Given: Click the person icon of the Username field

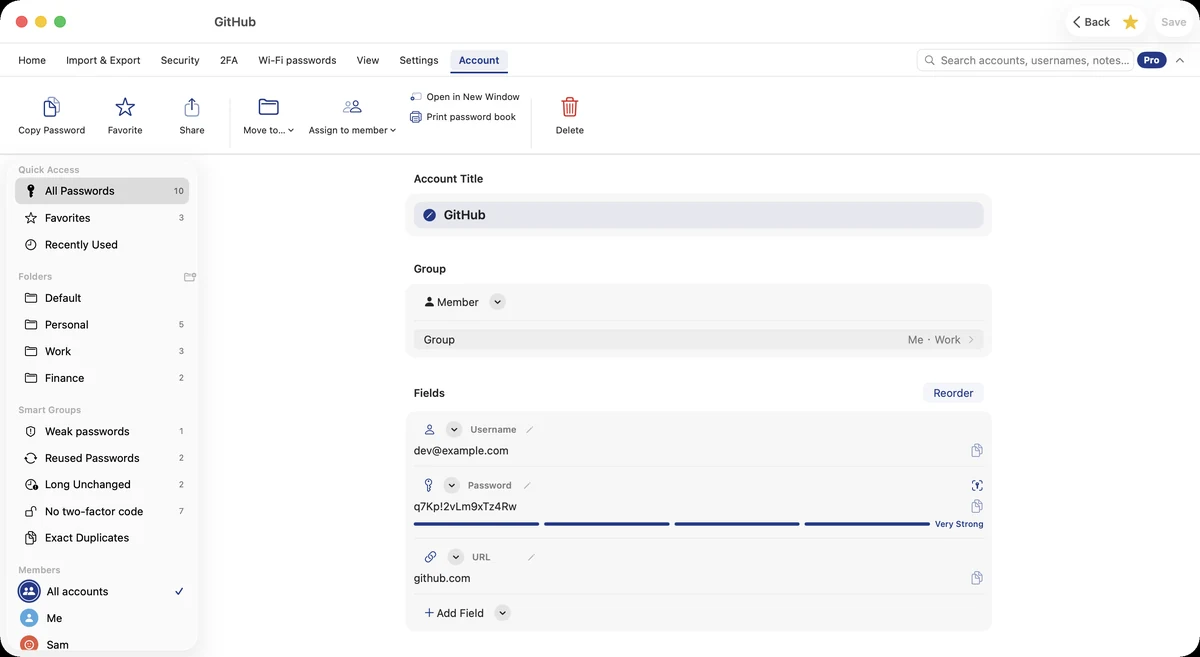Looking at the screenshot, I should click(429, 429).
